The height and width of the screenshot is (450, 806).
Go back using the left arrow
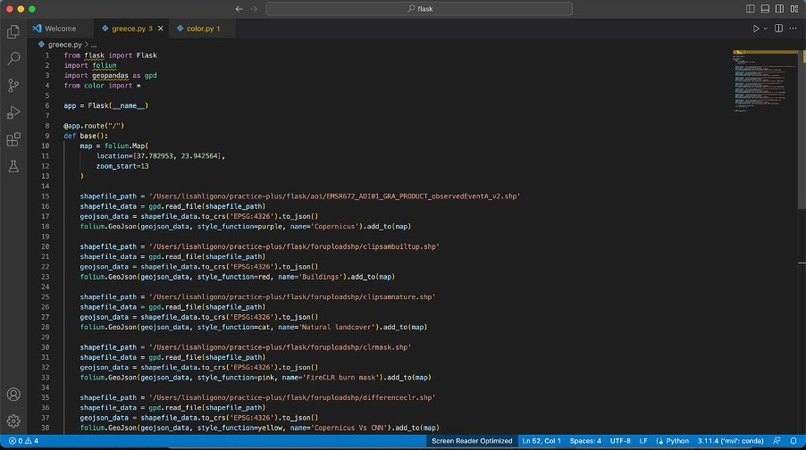(x=239, y=9)
